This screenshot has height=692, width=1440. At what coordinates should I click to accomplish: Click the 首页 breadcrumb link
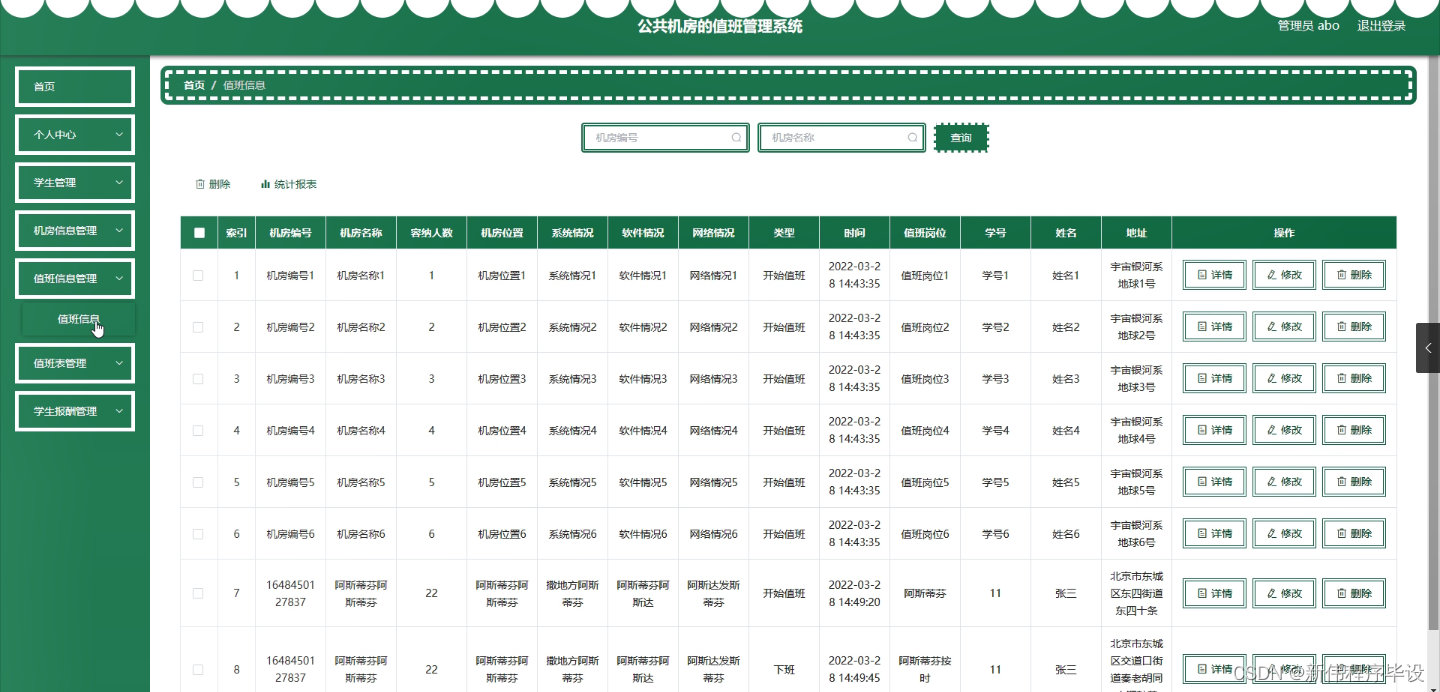pyautogui.click(x=194, y=85)
